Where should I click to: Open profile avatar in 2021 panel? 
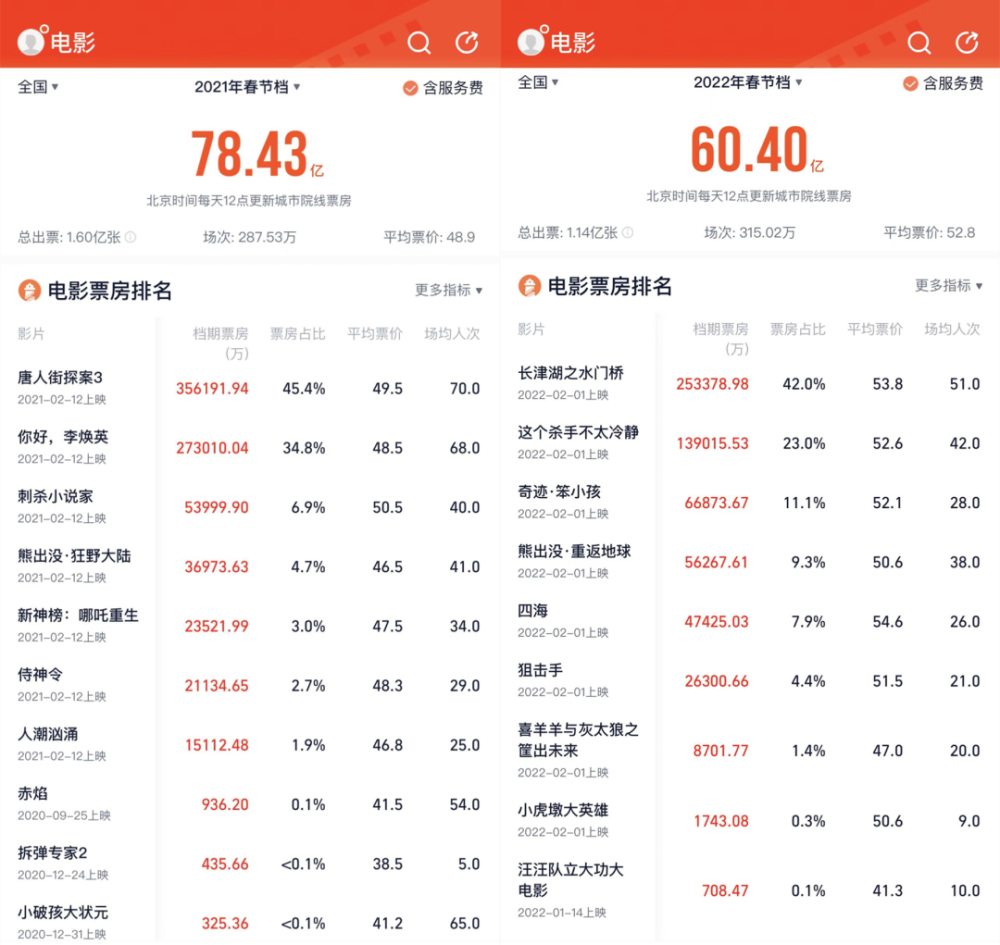(31, 41)
